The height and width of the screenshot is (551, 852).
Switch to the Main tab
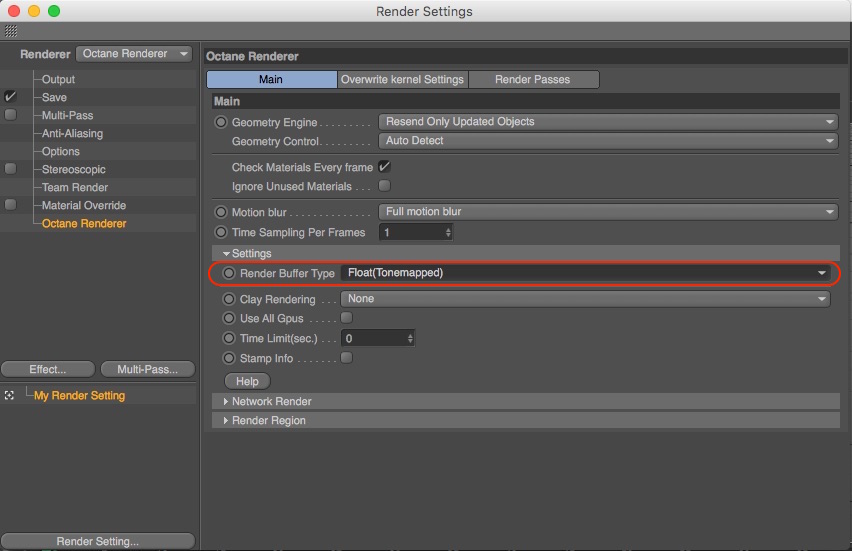coord(271,79)
